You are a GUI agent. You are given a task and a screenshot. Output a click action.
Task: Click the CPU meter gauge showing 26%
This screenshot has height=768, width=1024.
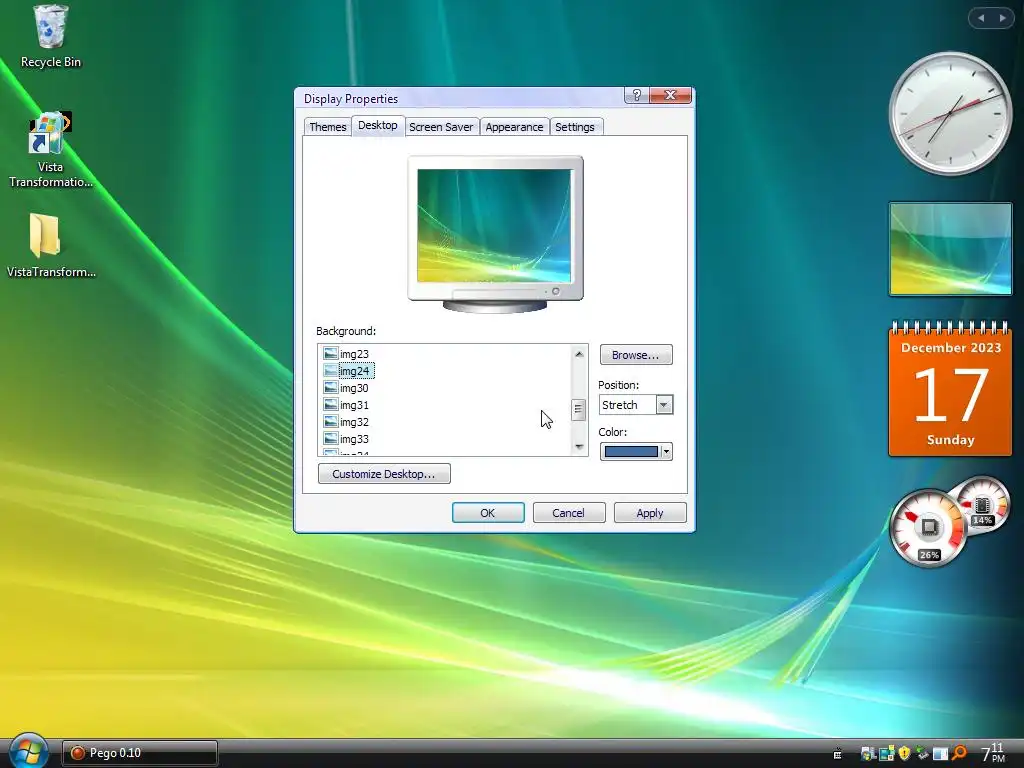(928, 528)
